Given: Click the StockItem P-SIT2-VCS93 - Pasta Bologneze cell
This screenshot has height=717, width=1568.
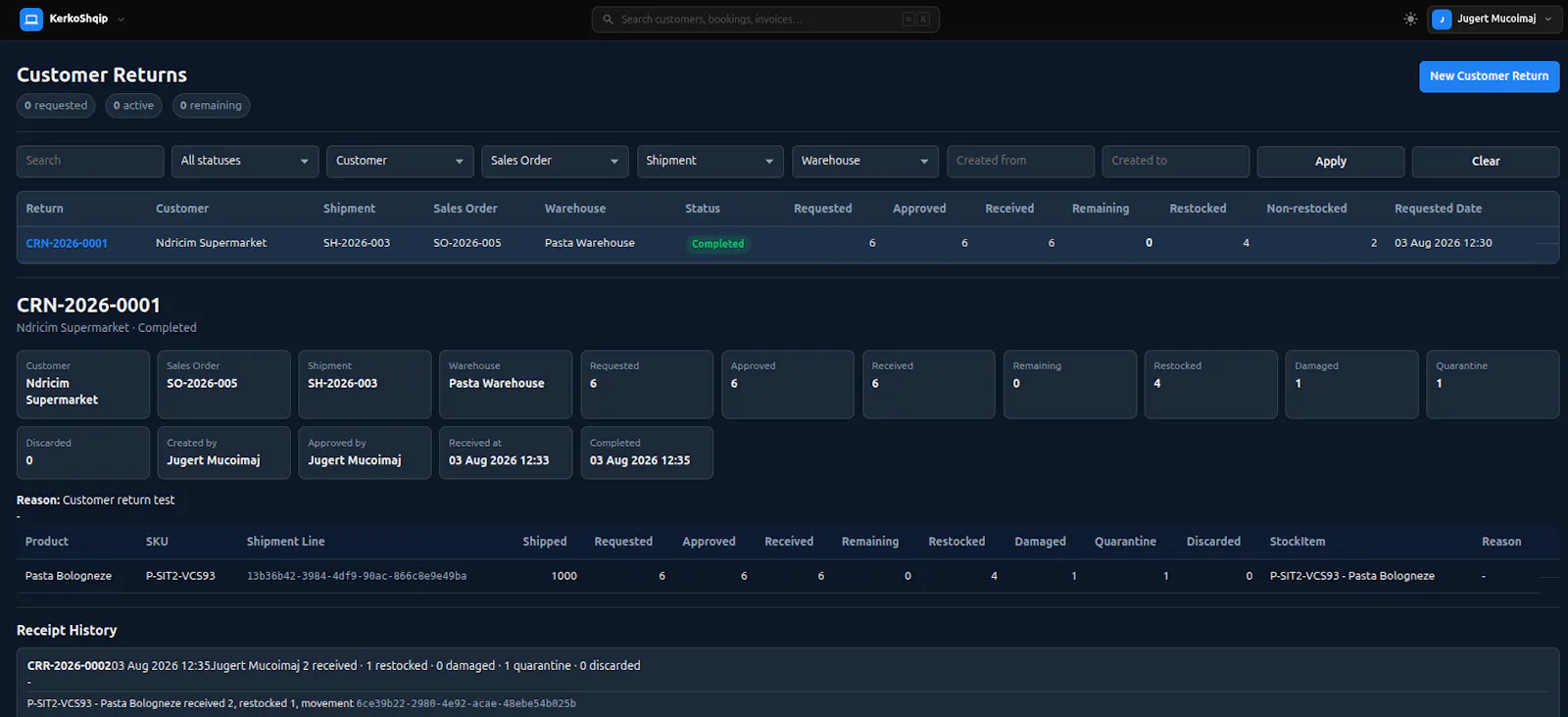Looking at the screenshot, I should [1352, 576].
